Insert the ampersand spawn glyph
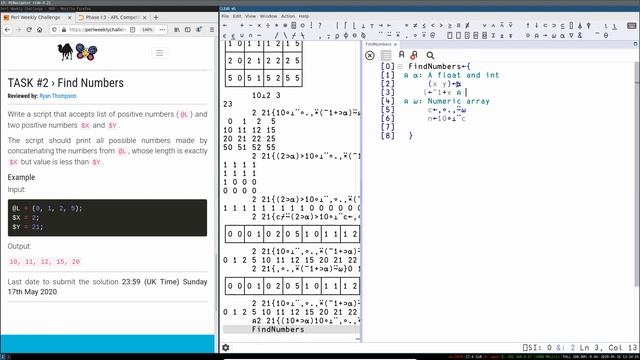 coord(580,36)
